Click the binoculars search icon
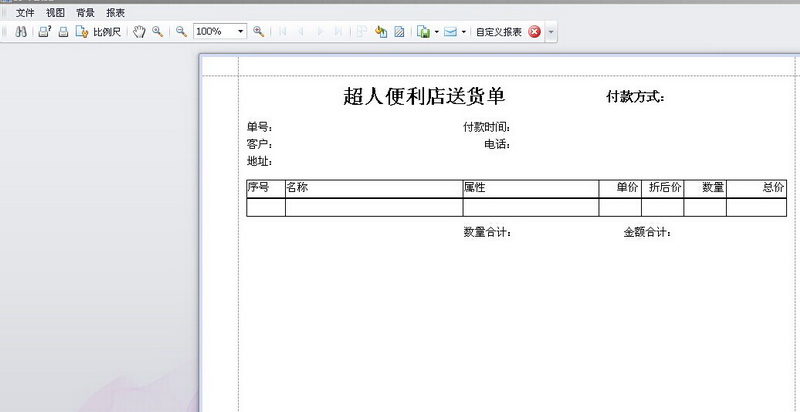The height and width of the screenshot is (412, 800). pos(21,32)
